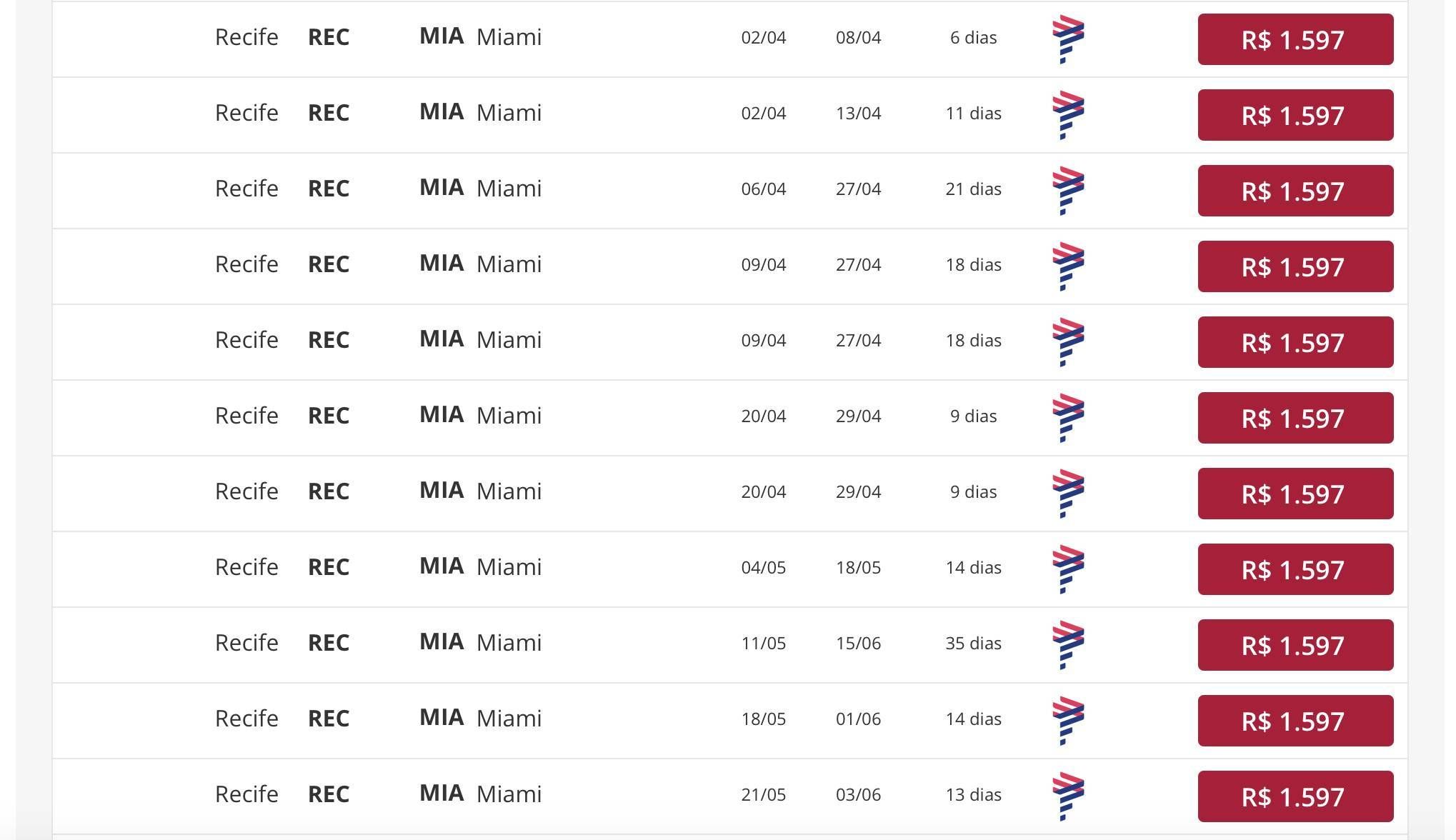Click Recife origin on the 6 dias row
1456x840 pixels.
click(x=246, y=37)
